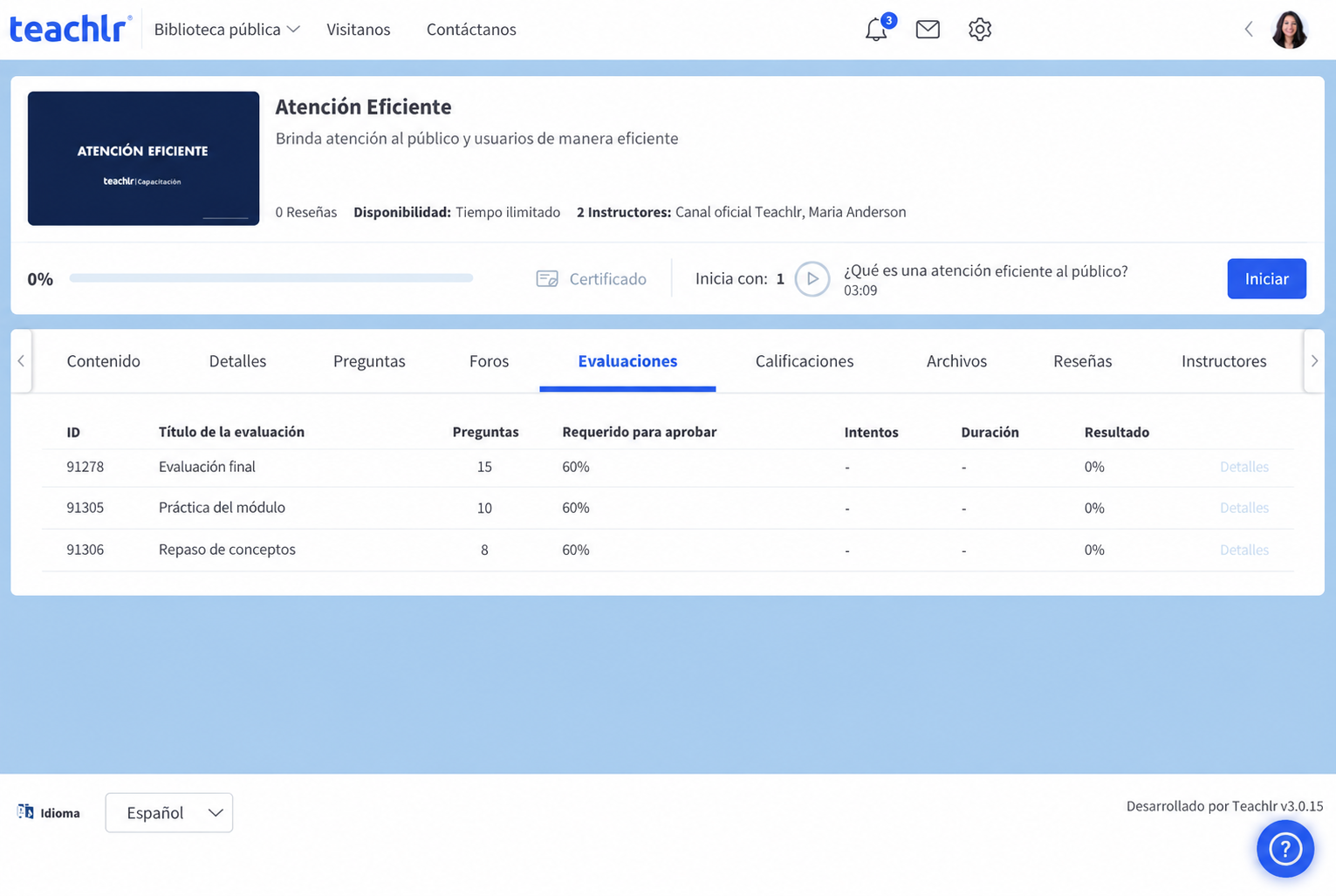The width and height of the screenshot is (1336, 896).
Task: Click the Atención Eficiente course title
Action: 363,106
